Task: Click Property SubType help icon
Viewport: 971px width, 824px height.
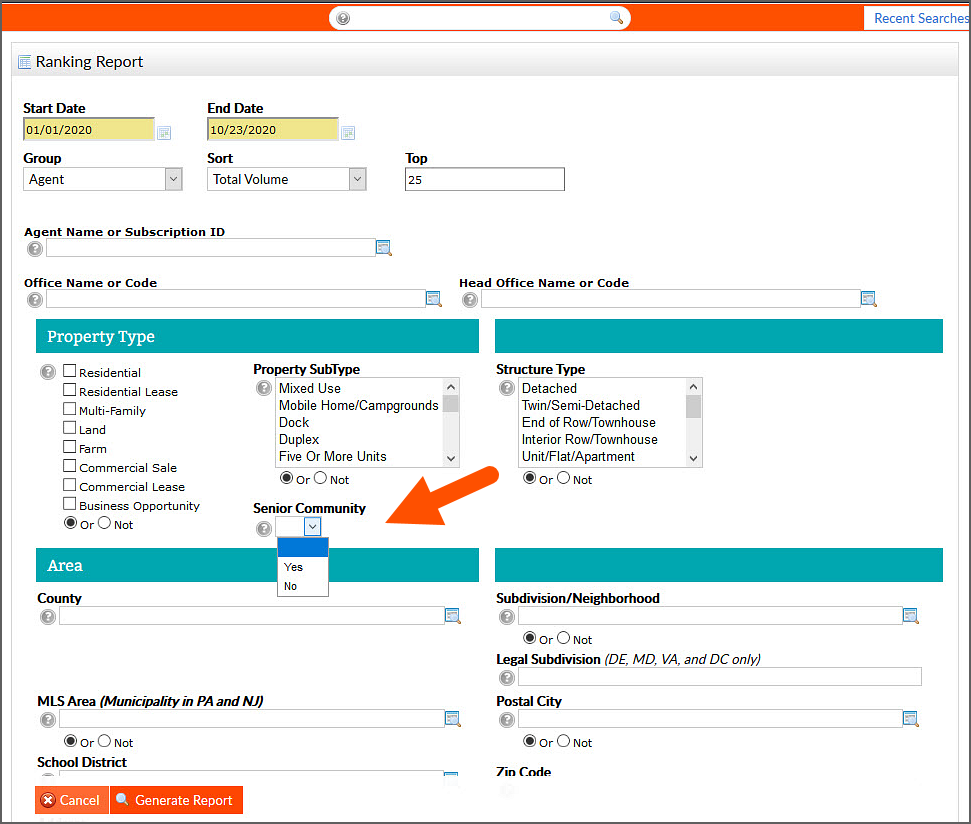Action: point(264,388)
